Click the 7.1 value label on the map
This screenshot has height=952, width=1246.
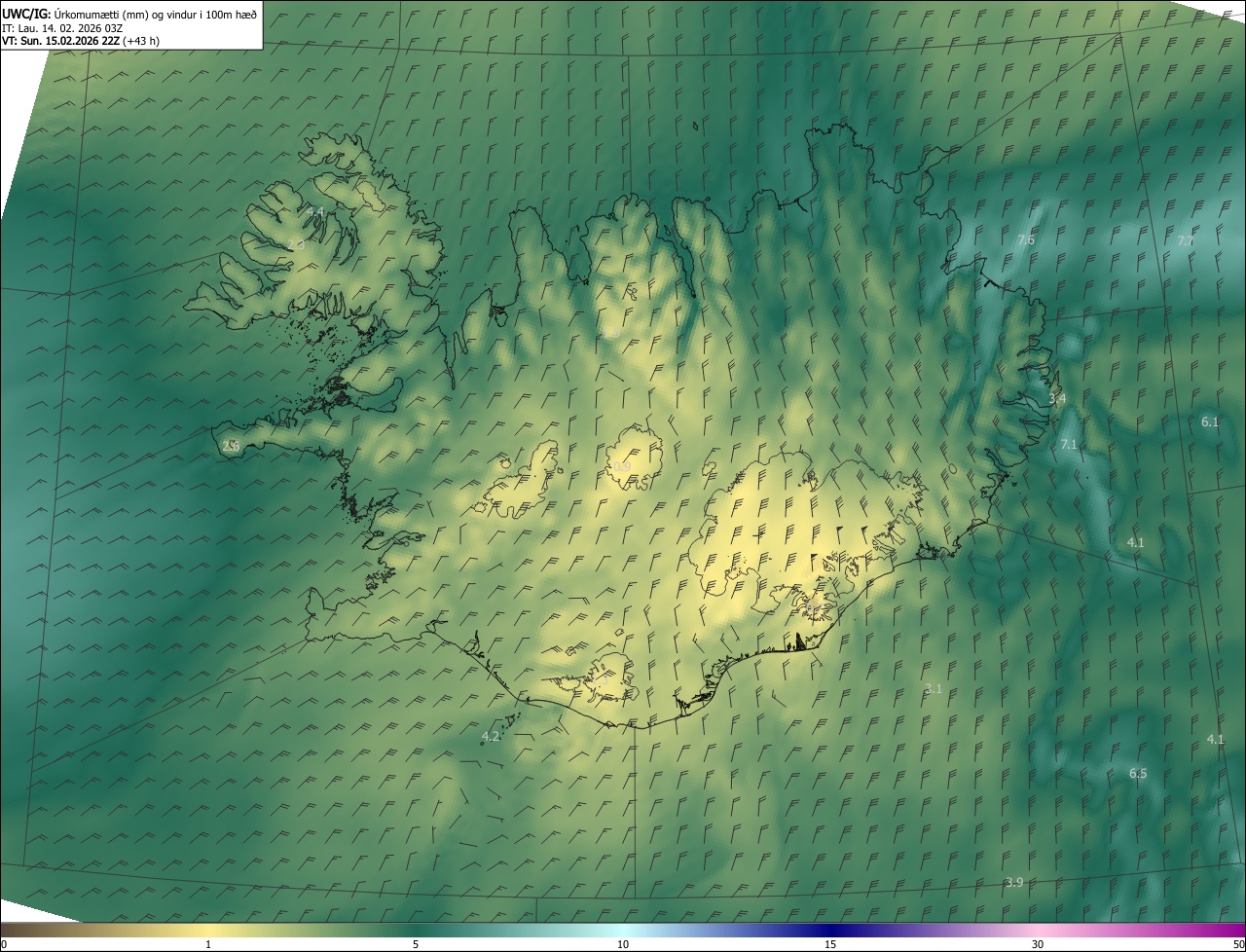click(1069, 444)
